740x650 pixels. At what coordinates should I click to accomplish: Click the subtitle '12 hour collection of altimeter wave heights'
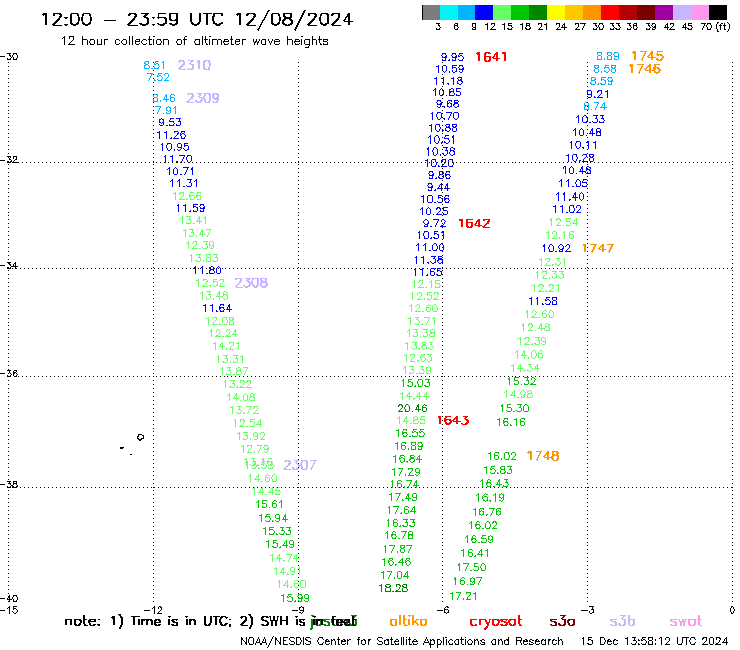[194, 41]
